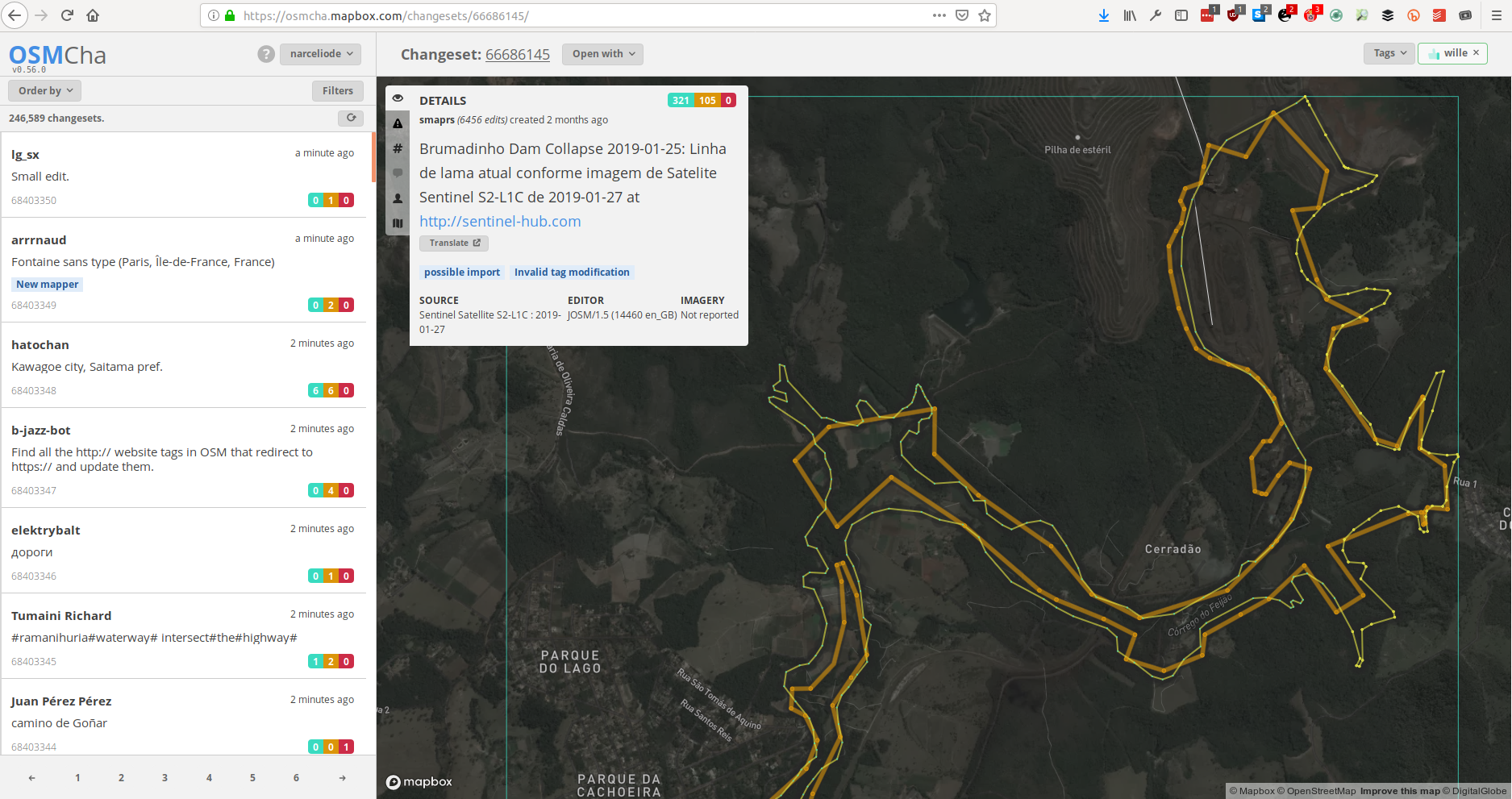Open the wrench developer tools icon
The width and height of the screenshot is (1512, 799).
pos(1156,15)
